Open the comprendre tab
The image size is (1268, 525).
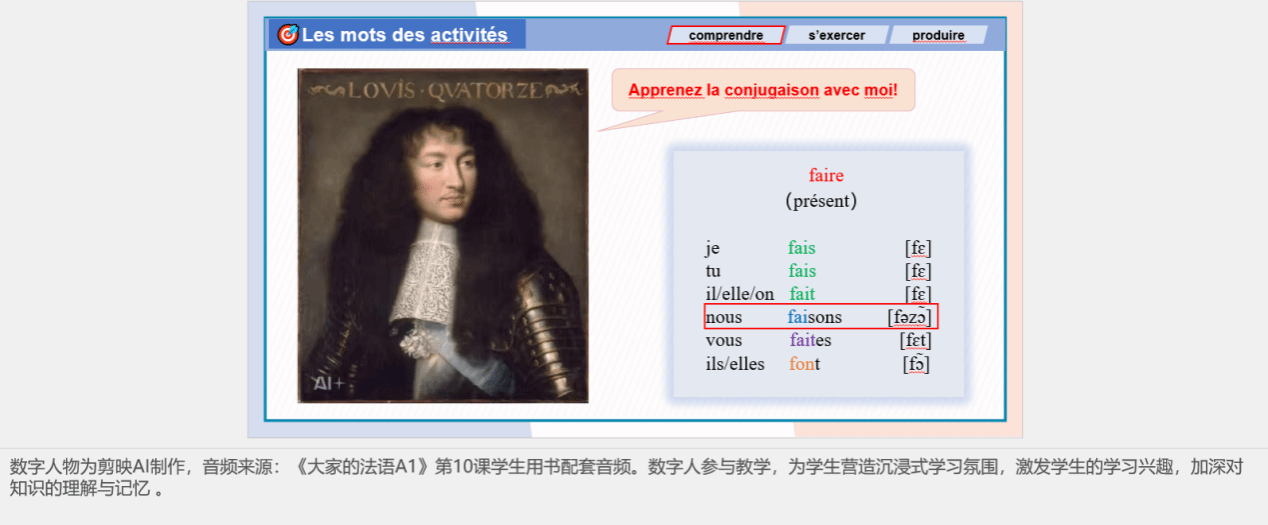point(725,36)
